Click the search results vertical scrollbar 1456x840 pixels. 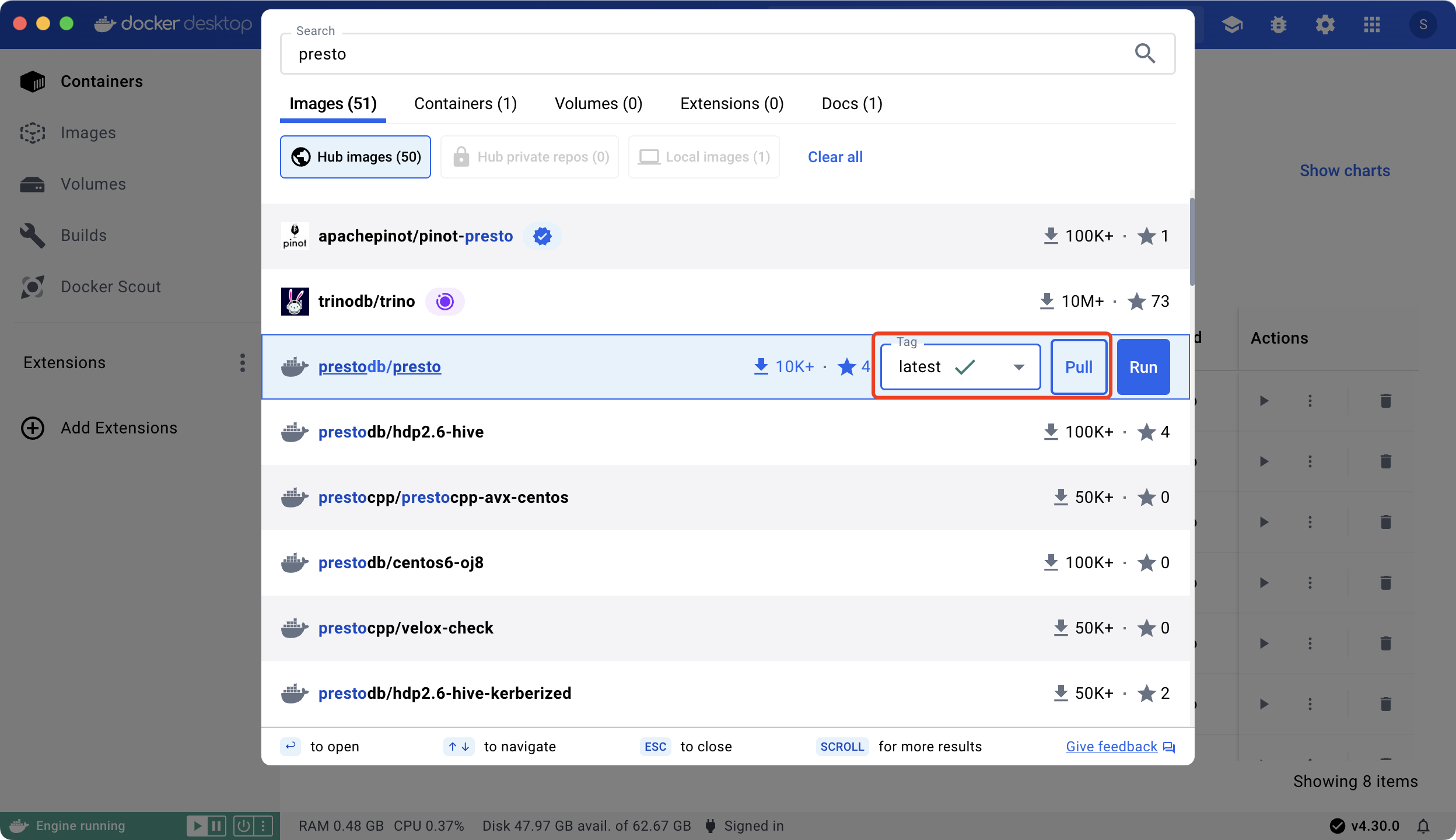[x=1191, y=242]
